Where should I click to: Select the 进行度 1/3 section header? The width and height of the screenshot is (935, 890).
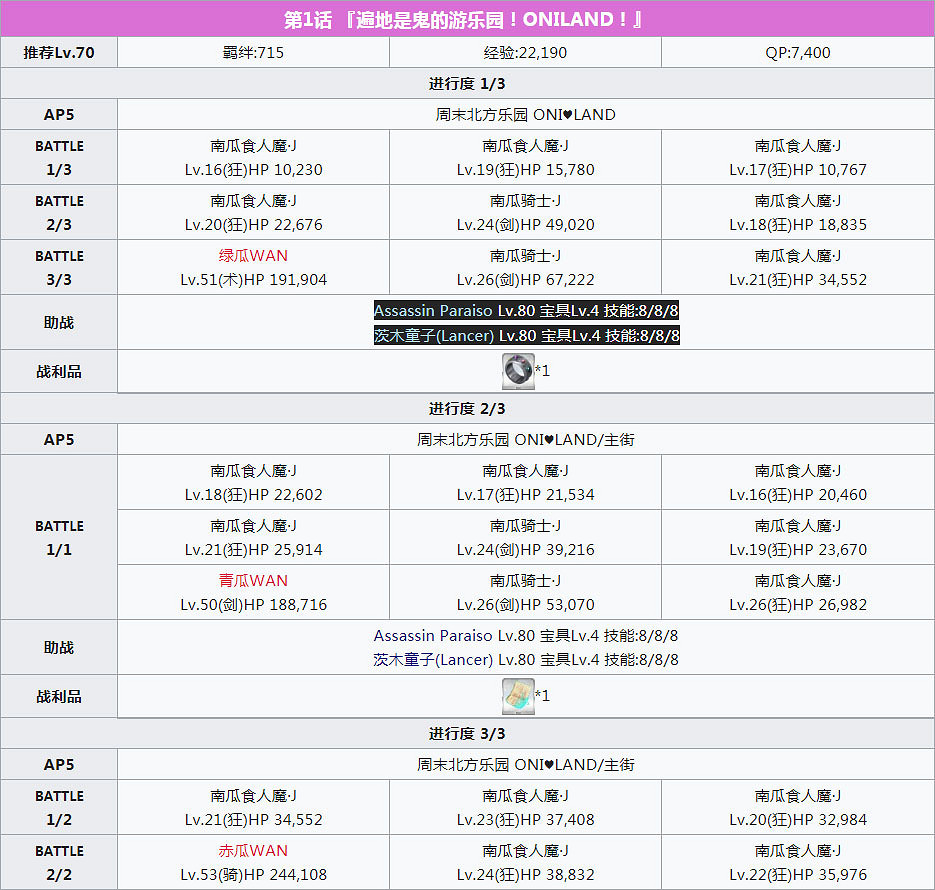pyautogui.click(x=467, y=83)
